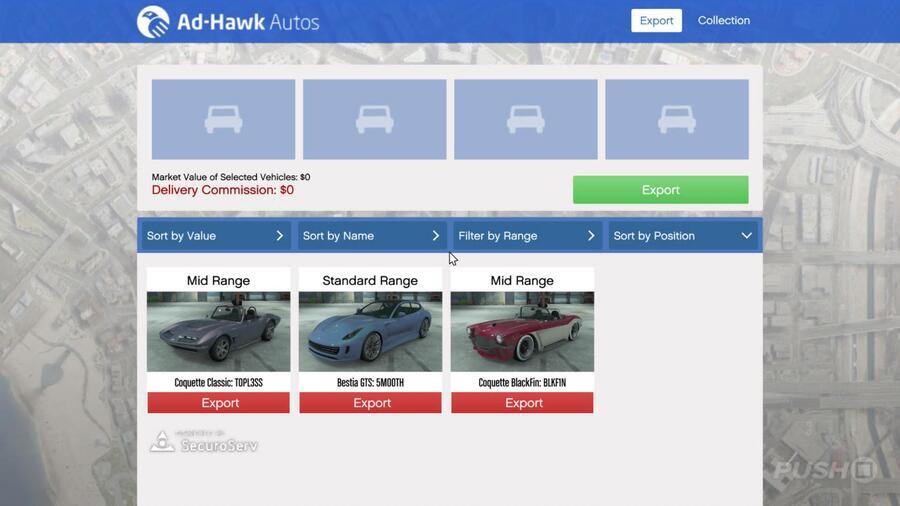Export the Coquette BlackFin BLKFIN
This screenshot has height=506, width=900.
click(522, 403)
